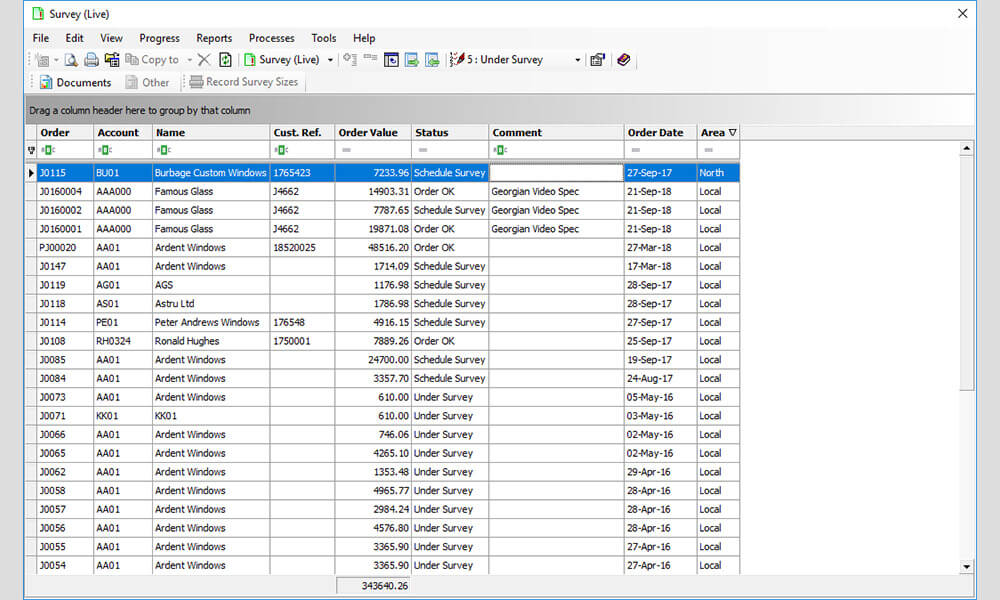Click the printer icon in toolbar
1000x600 pixels.
(91, 60)
